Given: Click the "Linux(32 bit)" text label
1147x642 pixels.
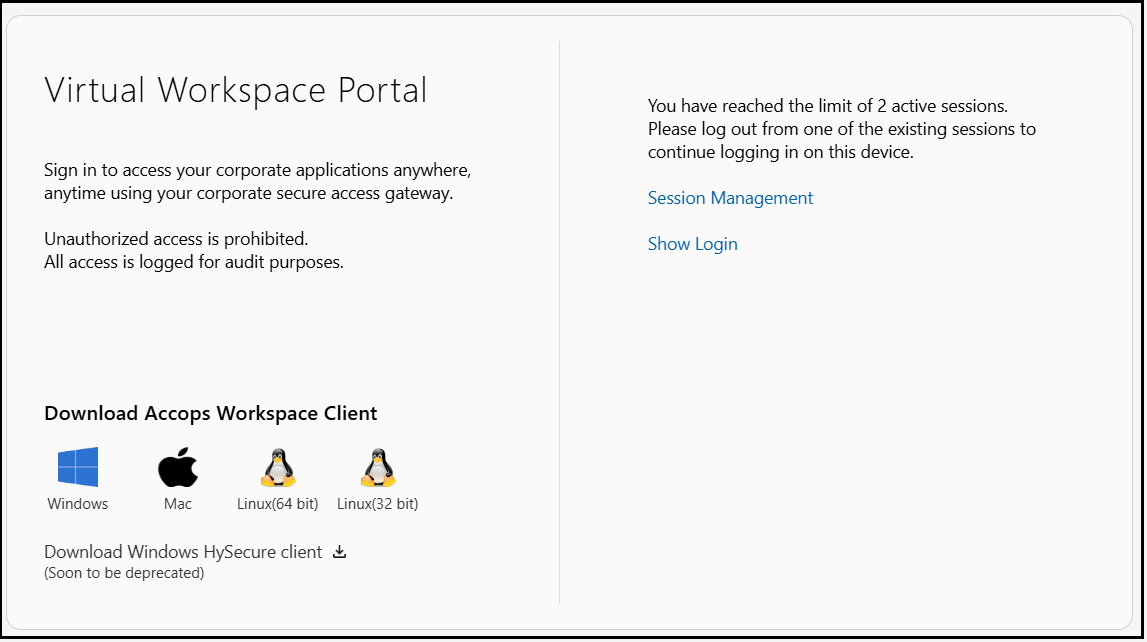Looking at the screenshot, I should 377,504.
